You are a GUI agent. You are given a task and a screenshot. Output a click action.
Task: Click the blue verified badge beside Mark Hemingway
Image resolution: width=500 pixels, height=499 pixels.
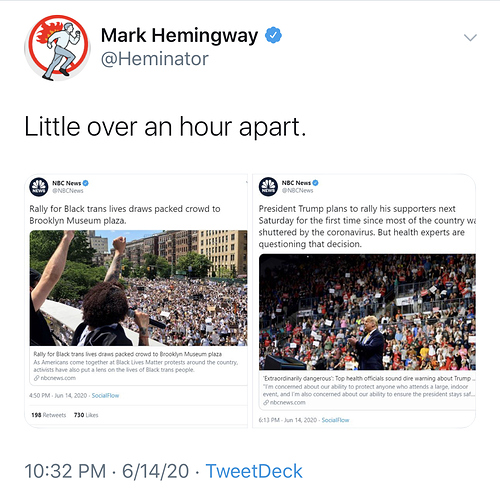[x=273, y=35]
